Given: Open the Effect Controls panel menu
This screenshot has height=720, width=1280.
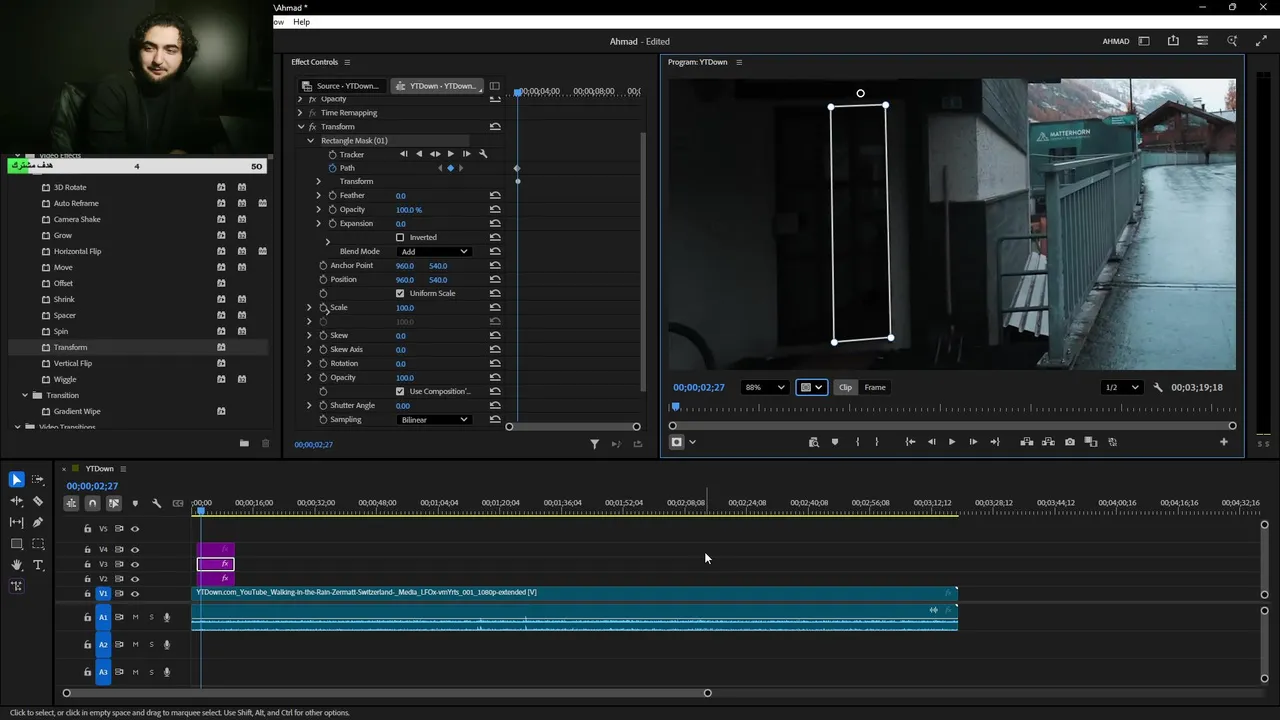Looking at the screenshot, I should pos(347,62).
